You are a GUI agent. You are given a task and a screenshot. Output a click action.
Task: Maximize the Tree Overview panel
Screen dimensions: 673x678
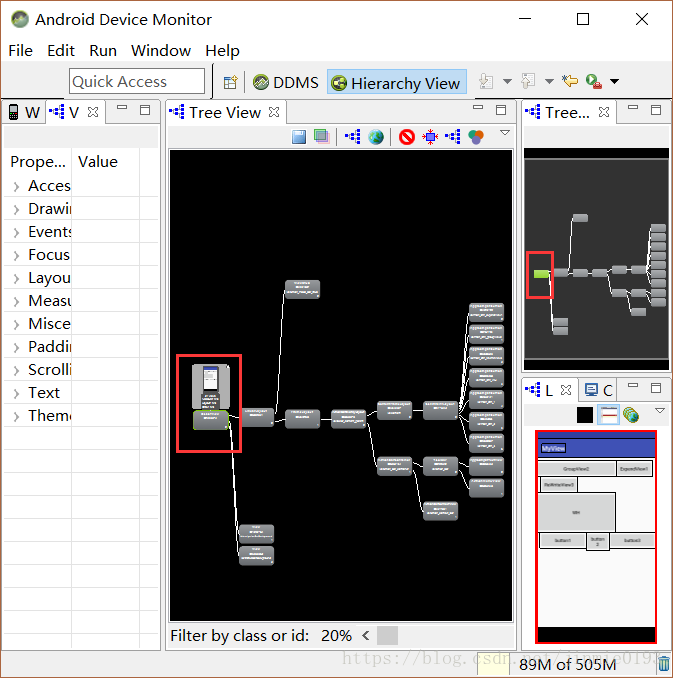(656, 110)
